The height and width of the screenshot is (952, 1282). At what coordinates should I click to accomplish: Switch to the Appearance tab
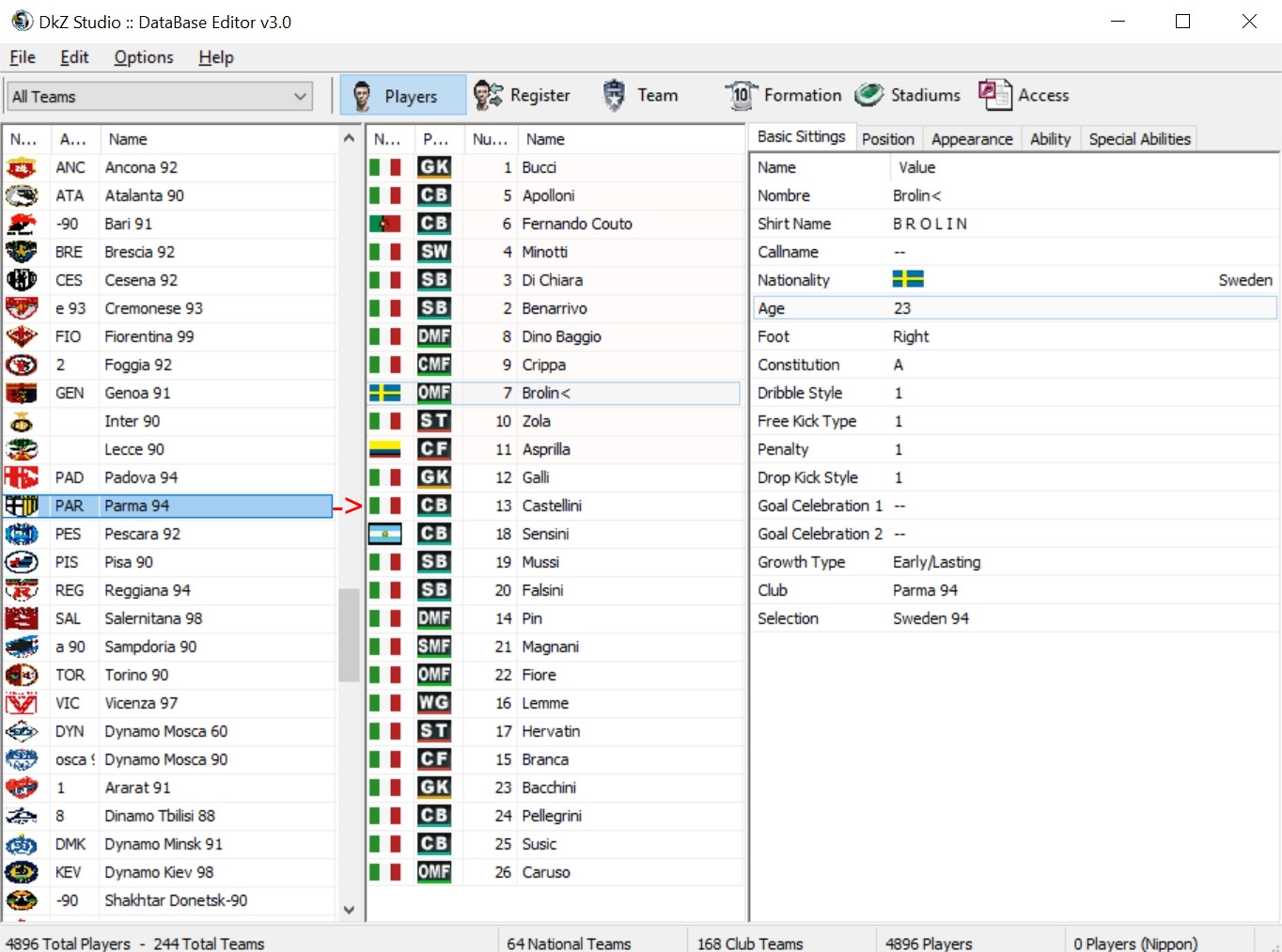coord(972,139)
